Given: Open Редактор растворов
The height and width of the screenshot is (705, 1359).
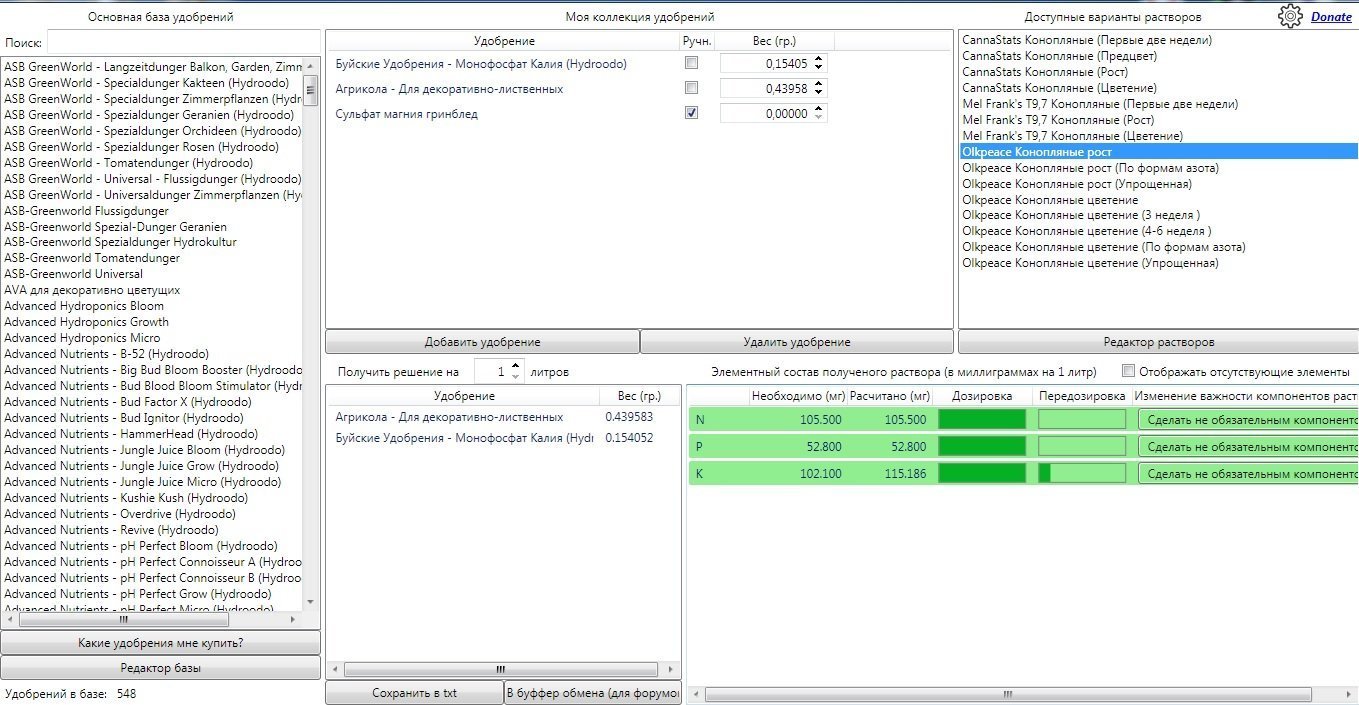Looking at the screenshot, I should pos(1159,342).
